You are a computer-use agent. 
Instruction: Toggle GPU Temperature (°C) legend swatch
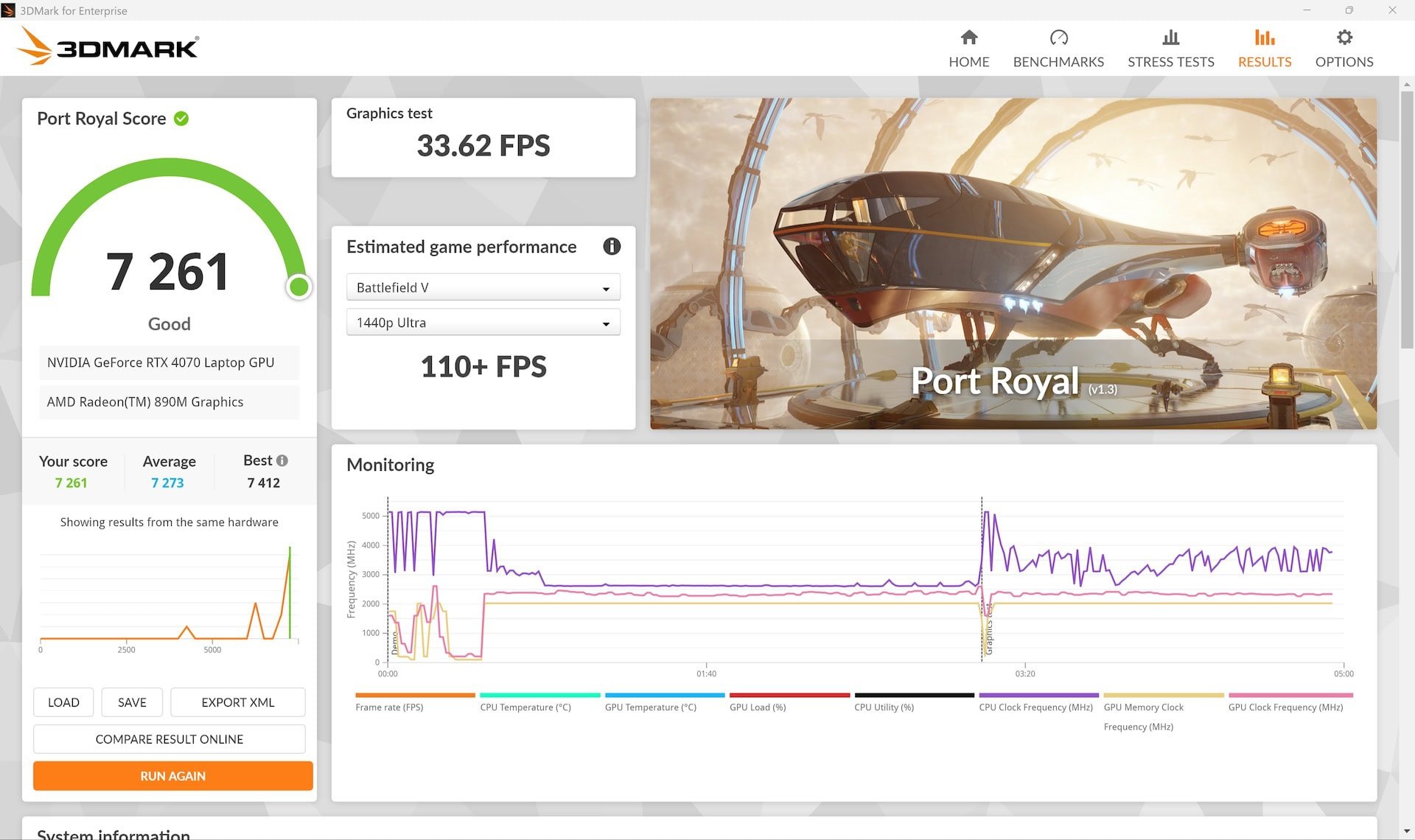[665, 695]
